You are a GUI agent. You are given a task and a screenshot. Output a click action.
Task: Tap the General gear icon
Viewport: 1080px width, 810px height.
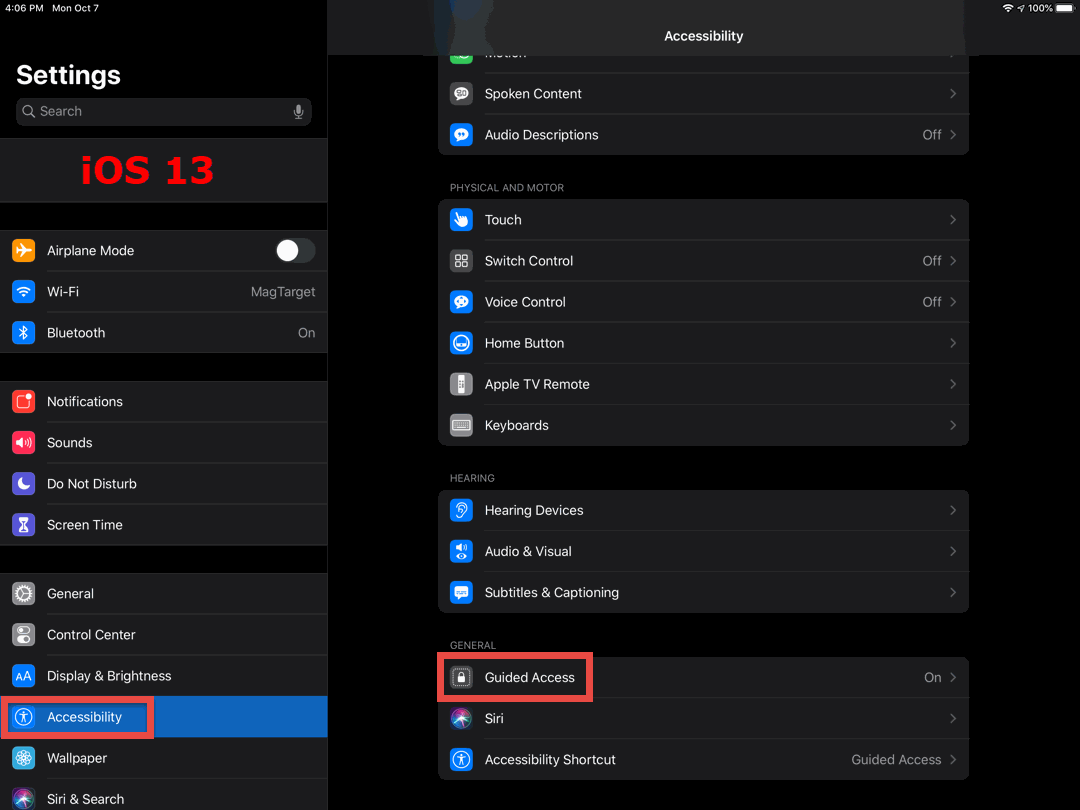tap(23, 594)
